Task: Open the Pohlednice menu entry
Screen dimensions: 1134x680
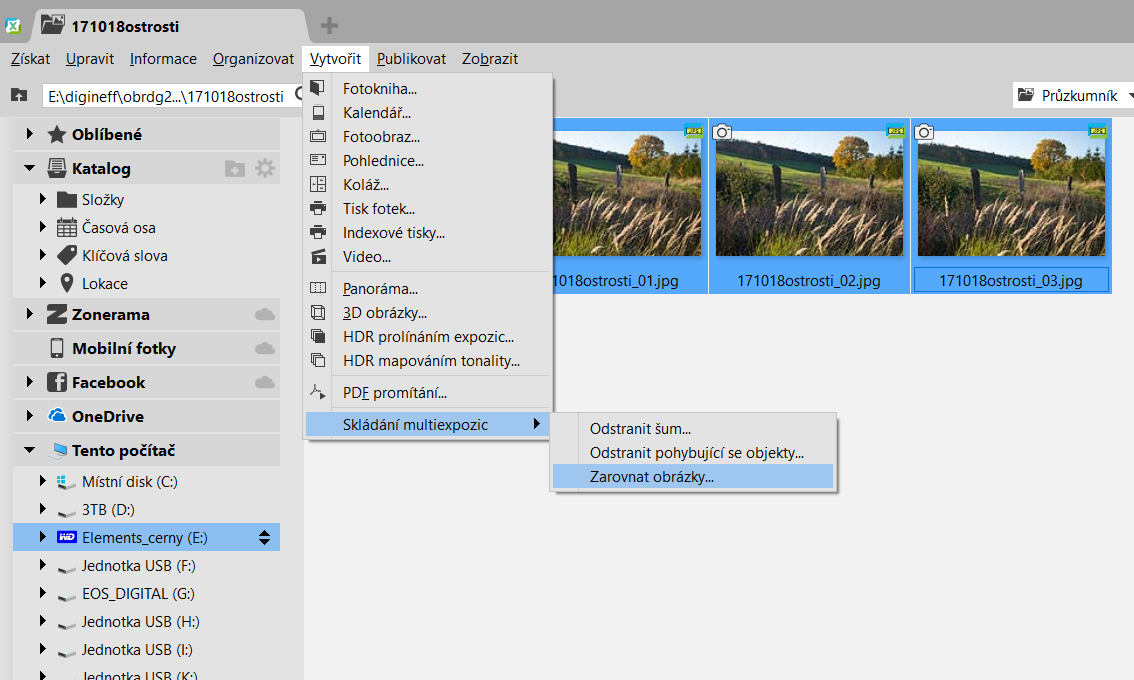Action: (427, 161)
